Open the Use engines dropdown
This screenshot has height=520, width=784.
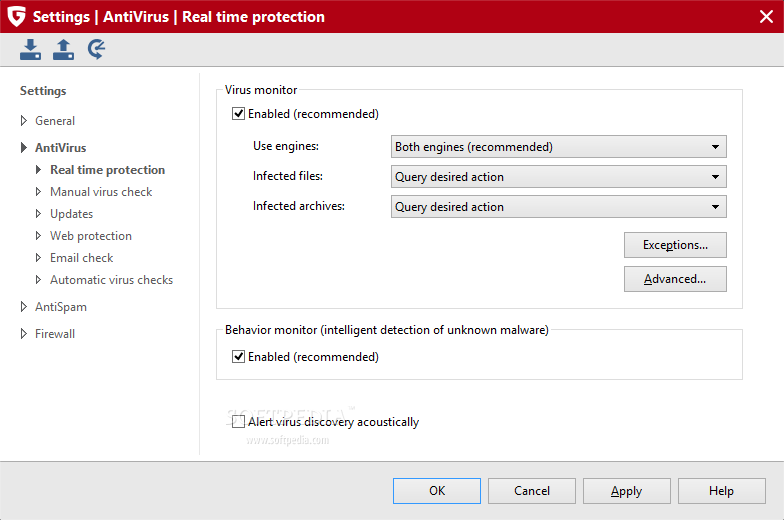[x=558, y=147]
